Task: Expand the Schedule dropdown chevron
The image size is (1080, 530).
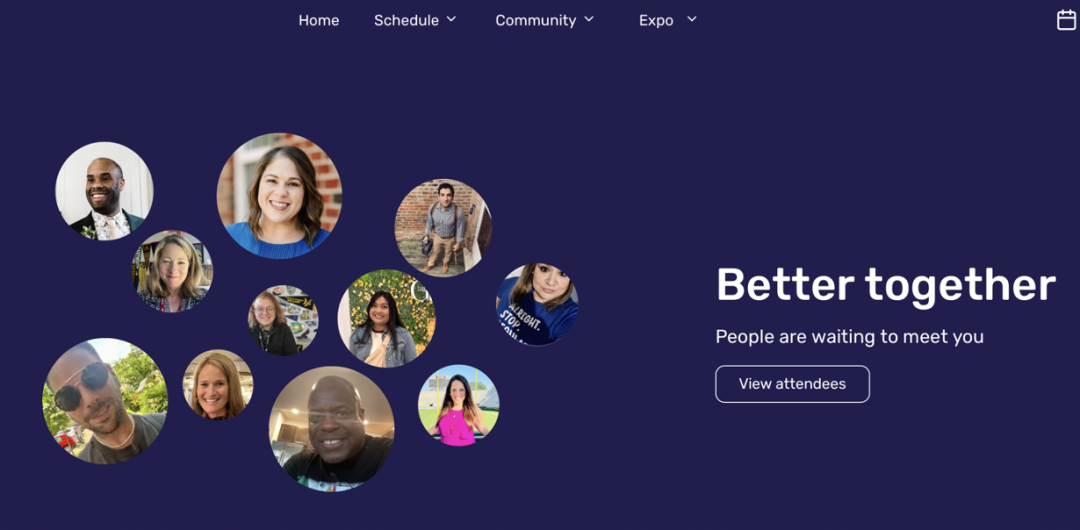Action: click(x=451, y=19)
